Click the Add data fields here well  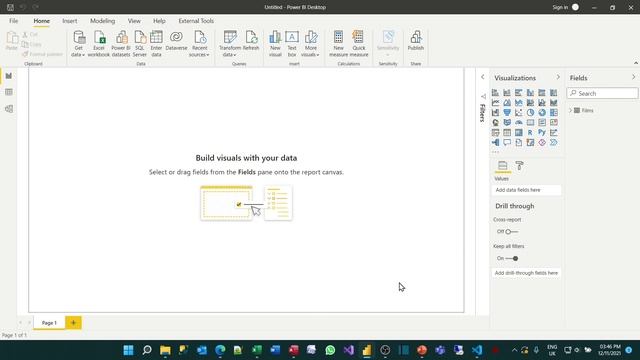coord(526,190)
